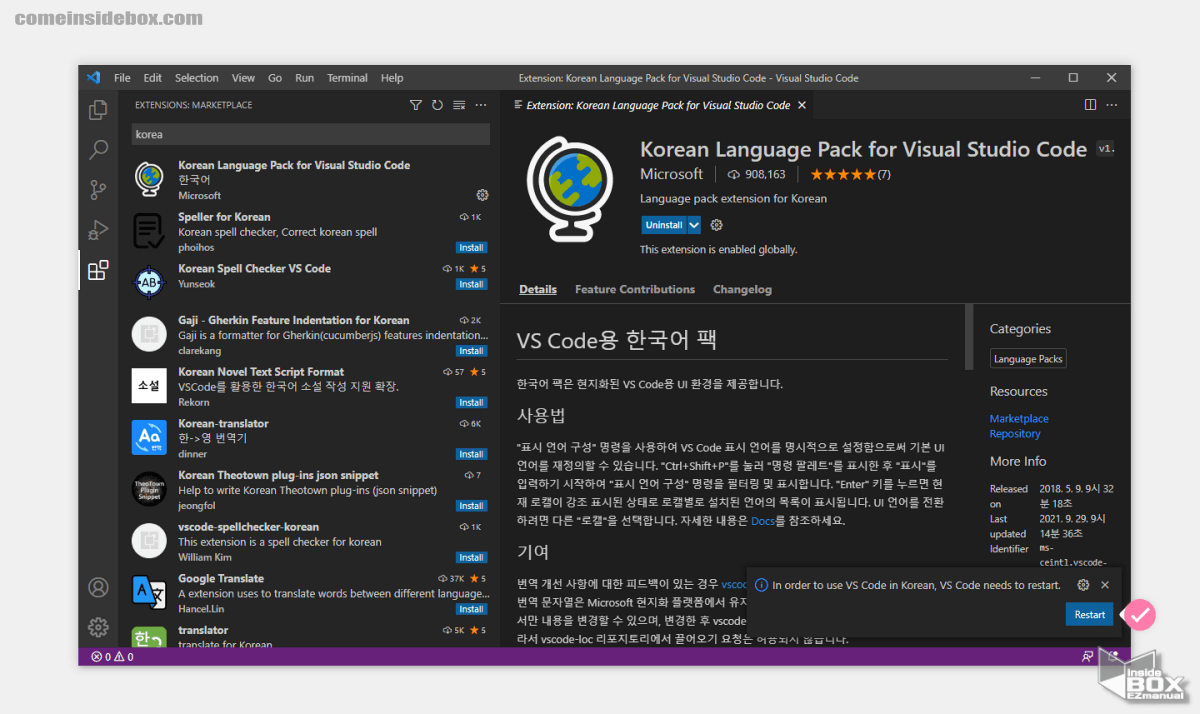
Task: Open the Run menu
Action: (304, 78)
